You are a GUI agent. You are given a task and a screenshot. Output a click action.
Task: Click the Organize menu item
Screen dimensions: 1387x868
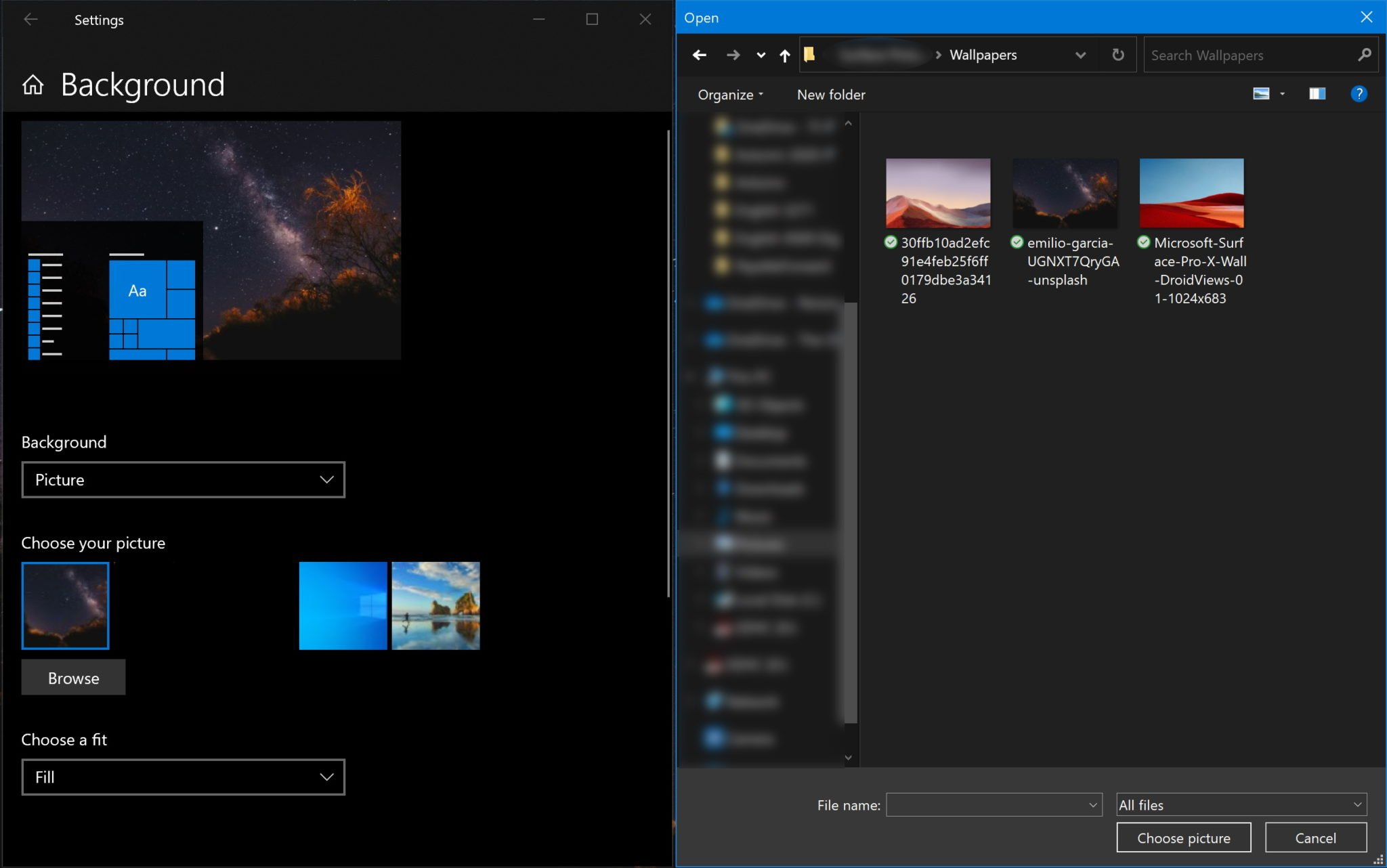pyautogui.click(x=727, y=94)
